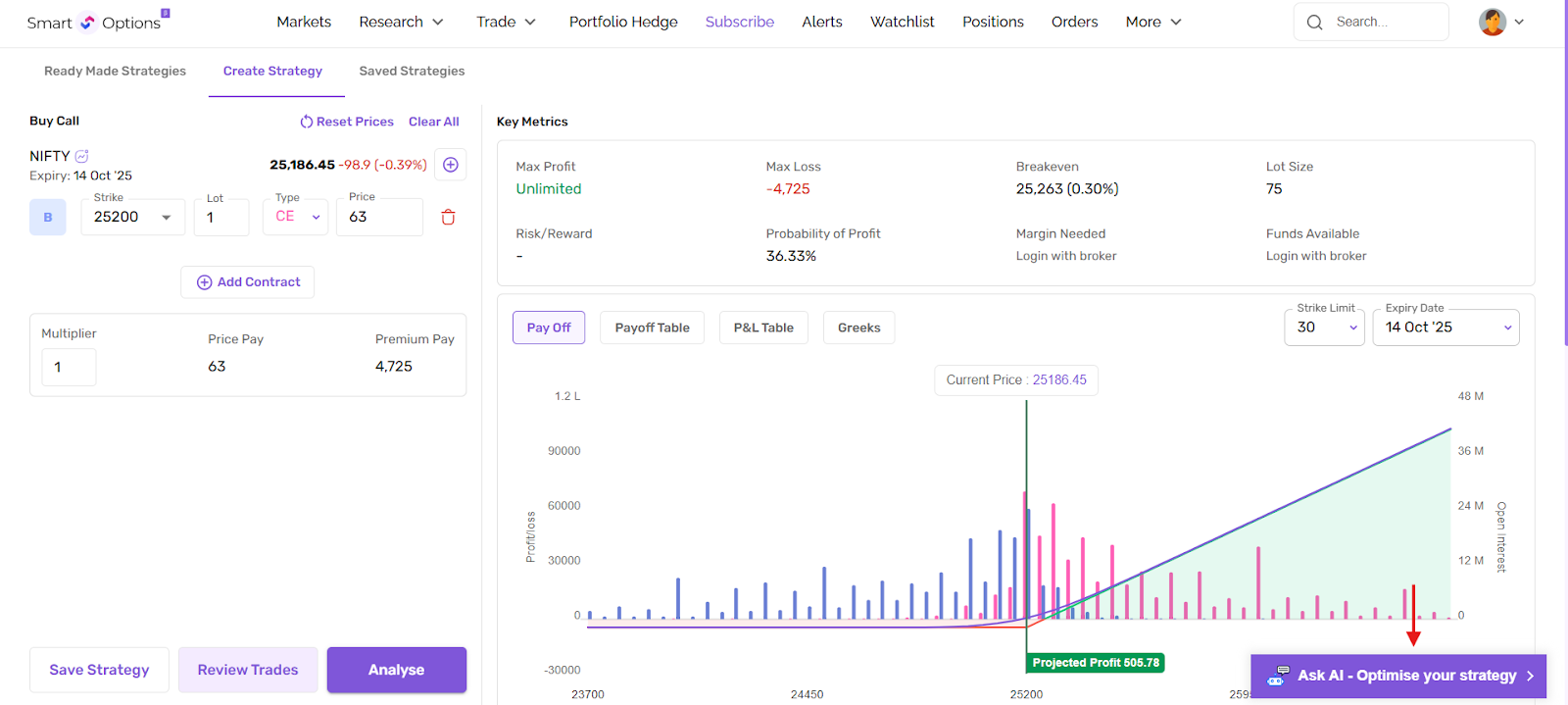This screenshot has height=705, width=1568.
Task: Click the search magnifier icon
Action: (x=1315, y=22)
